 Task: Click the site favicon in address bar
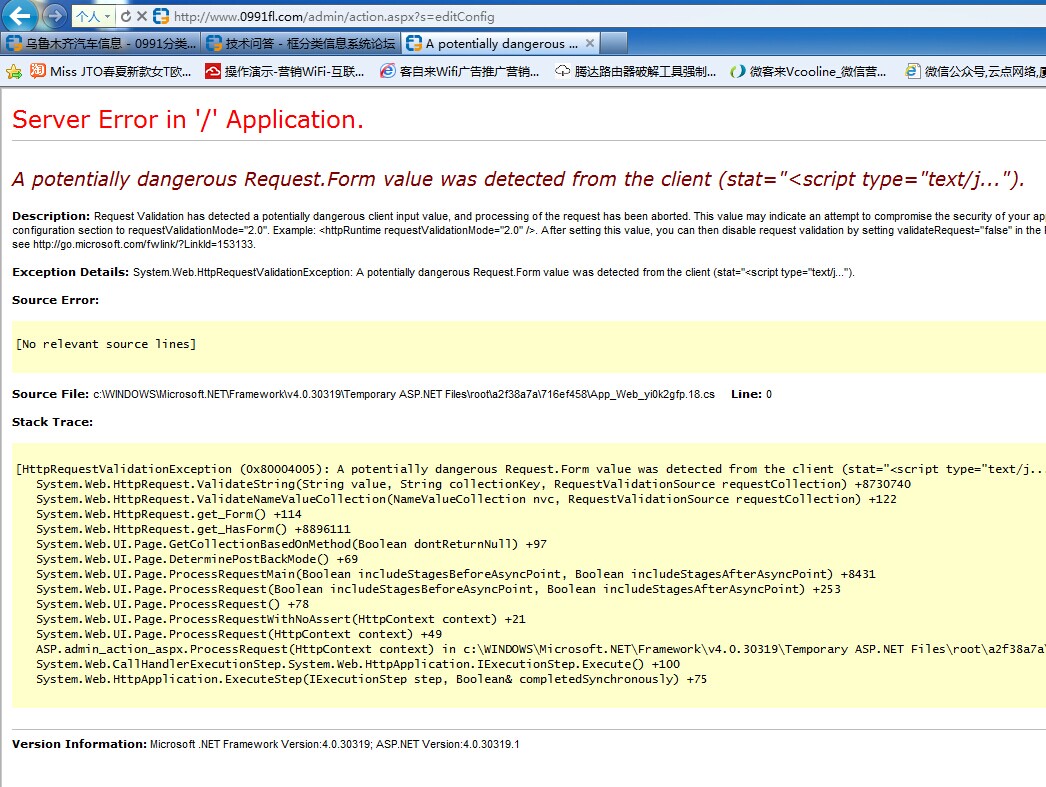(x=160, y=17)
